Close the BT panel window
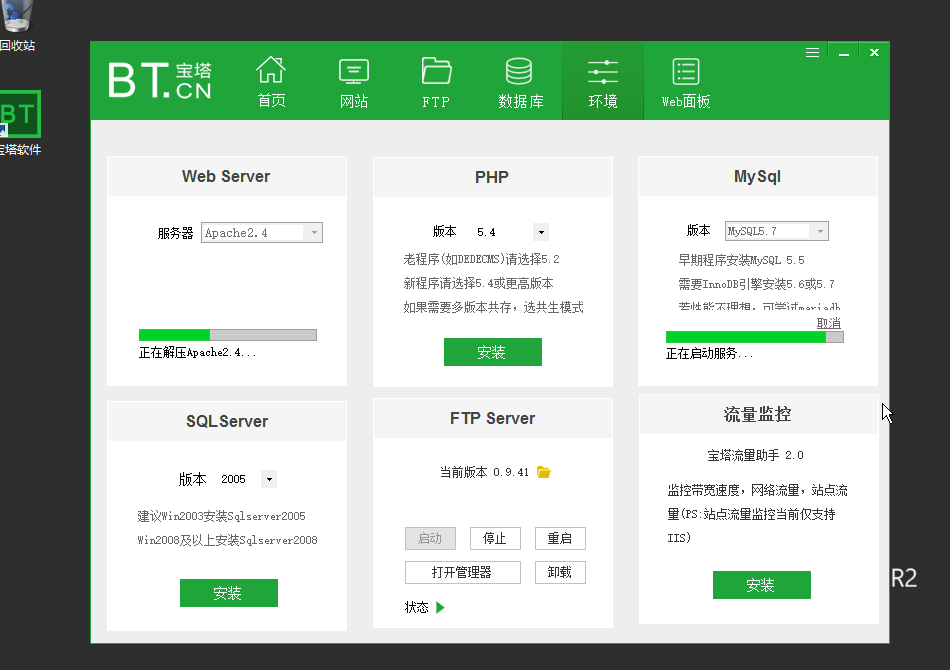Image resolution: width=950 pixels, height=670 pixels. click(x=874, y=53)
